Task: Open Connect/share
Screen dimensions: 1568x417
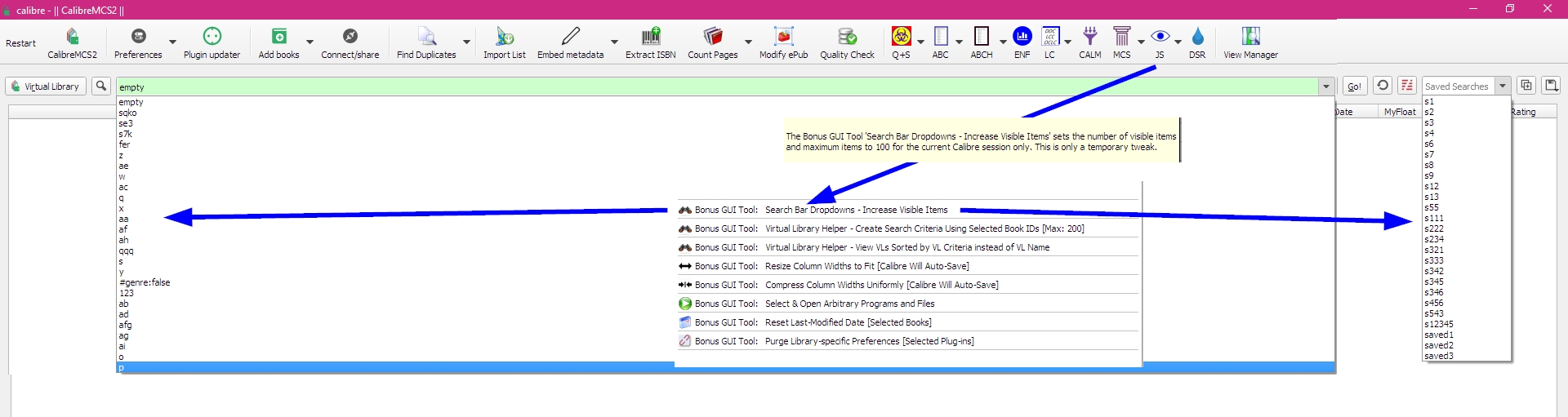Action: click(x=350, y=36)
